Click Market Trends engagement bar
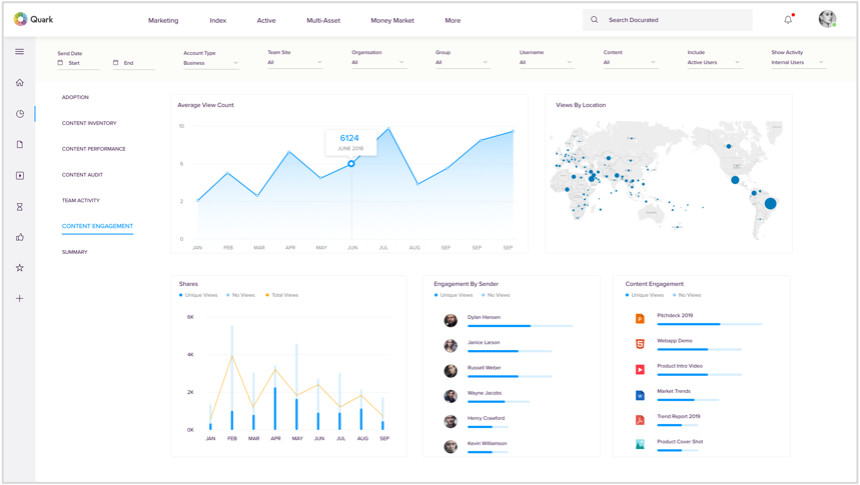Screen dimensions: 860x485 688,400
